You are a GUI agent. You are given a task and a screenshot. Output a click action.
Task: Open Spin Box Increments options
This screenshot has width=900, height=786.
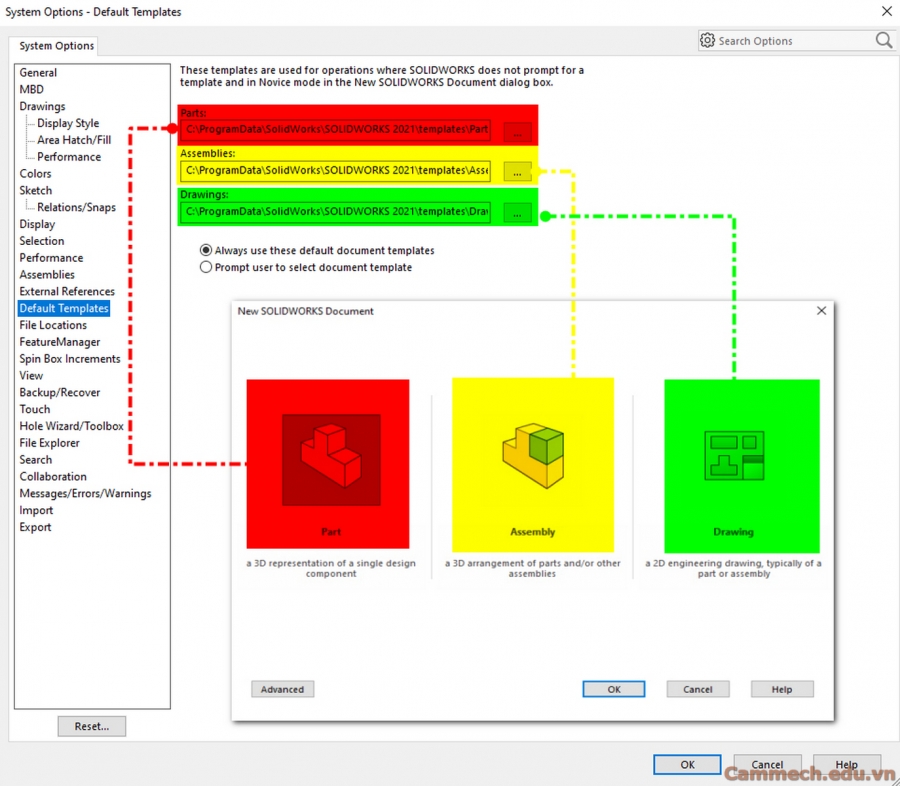coord(70,359)
